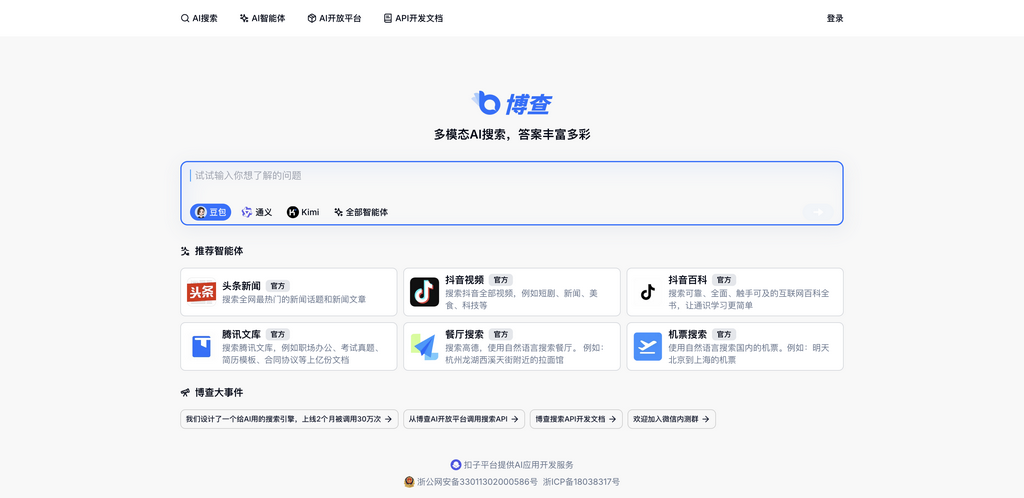Image resolution: width=1024 pixels, height=498 pixels.
Task: Open 从博查AI开放平台调用搜索API link
Action: (464, 419)
